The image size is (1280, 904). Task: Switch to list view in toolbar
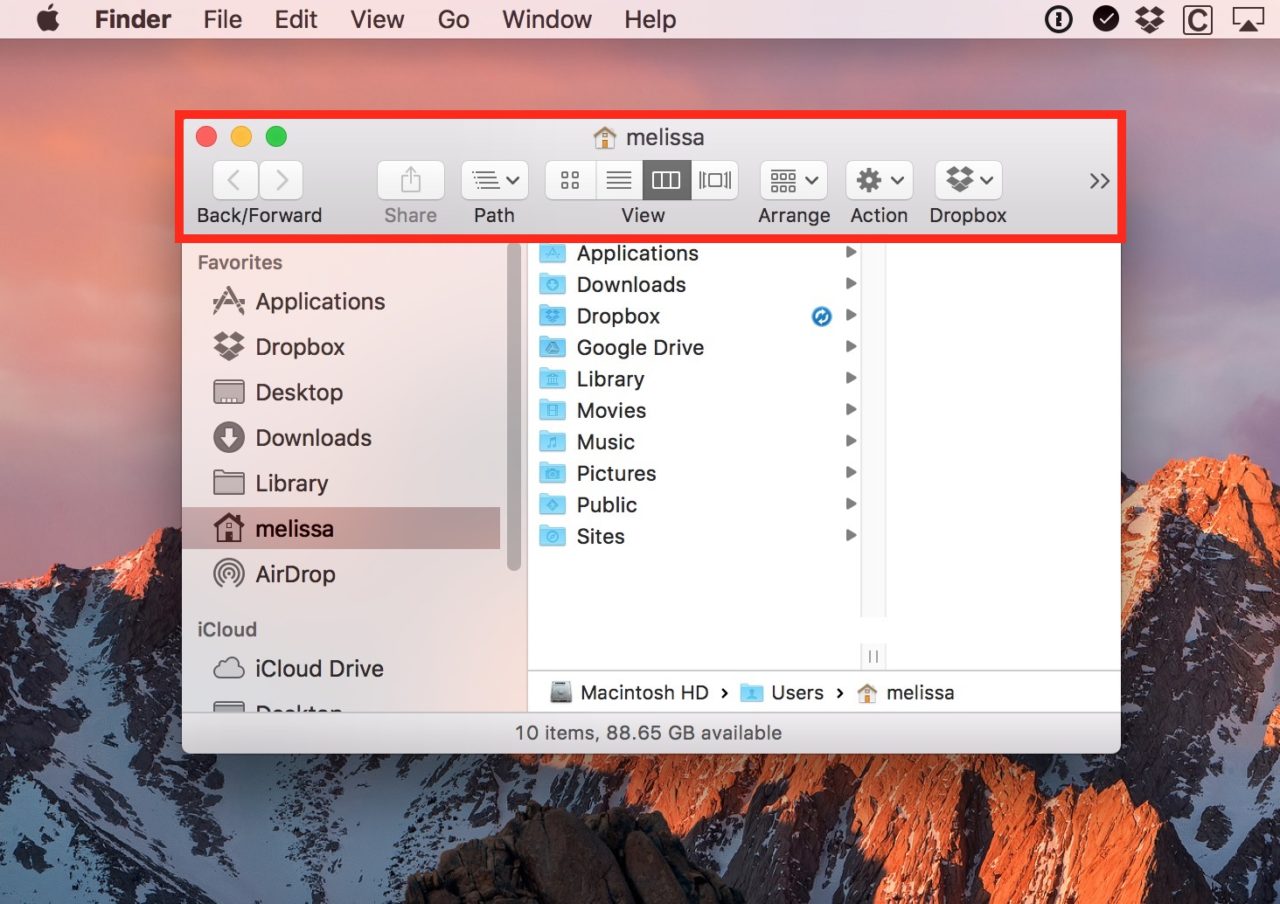(x=618, y=180)
